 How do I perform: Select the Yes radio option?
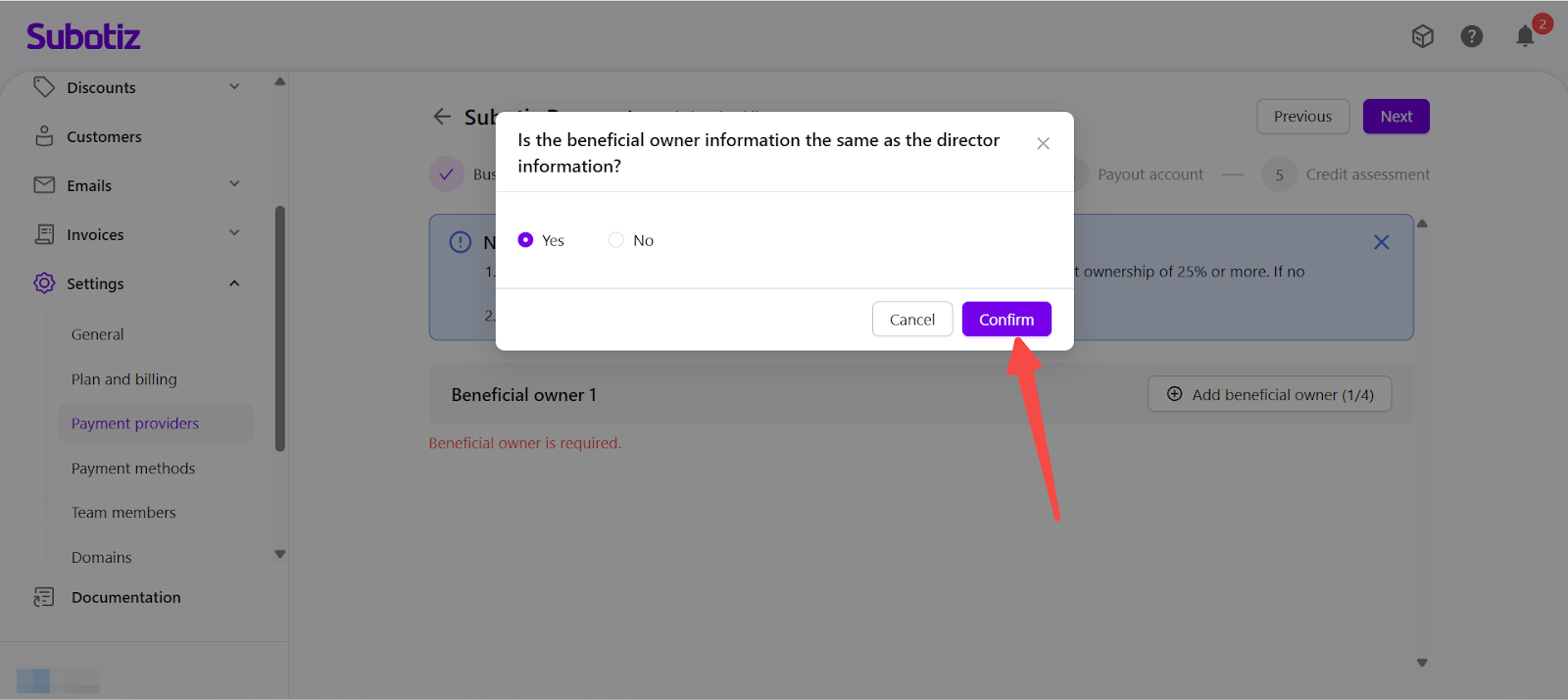[x=526, y=240]
